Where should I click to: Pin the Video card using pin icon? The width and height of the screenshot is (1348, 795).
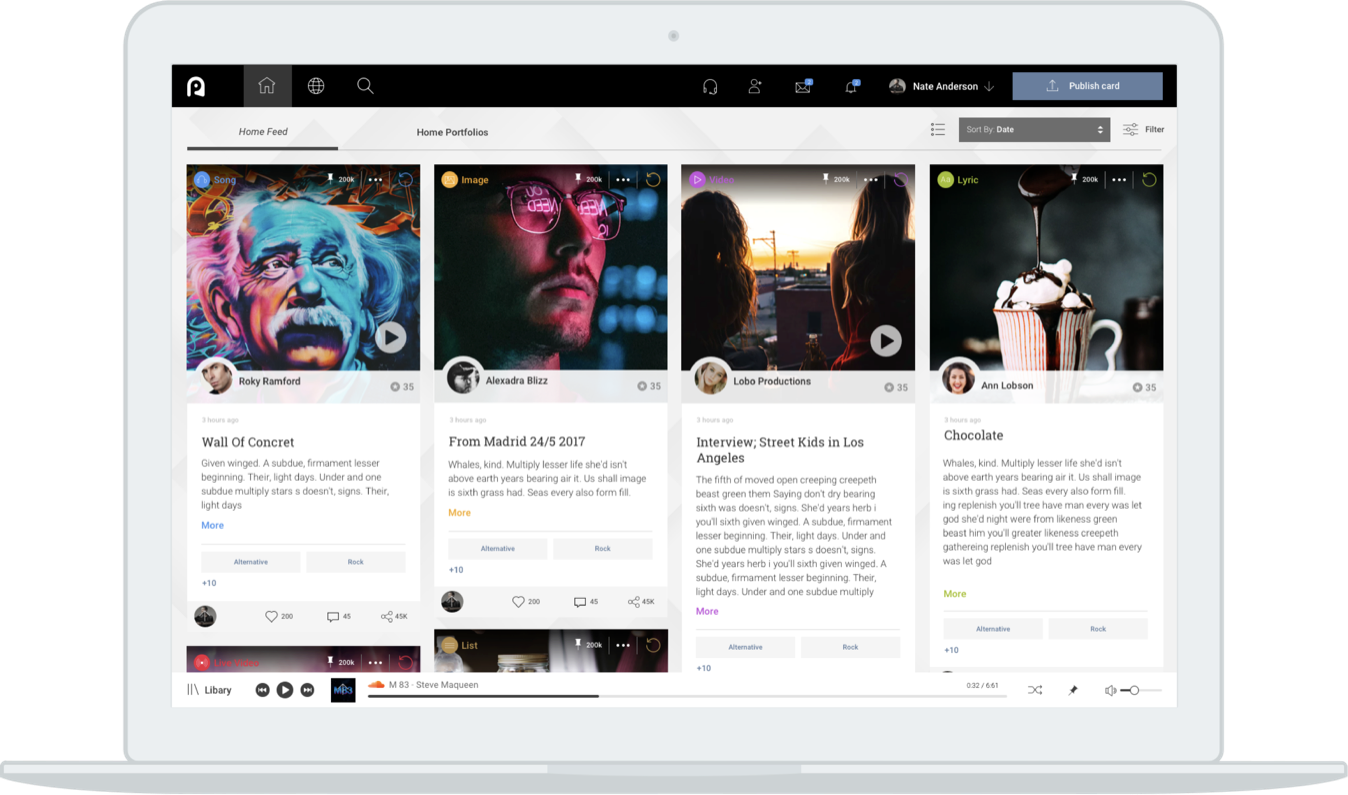(x=825, y=179)
